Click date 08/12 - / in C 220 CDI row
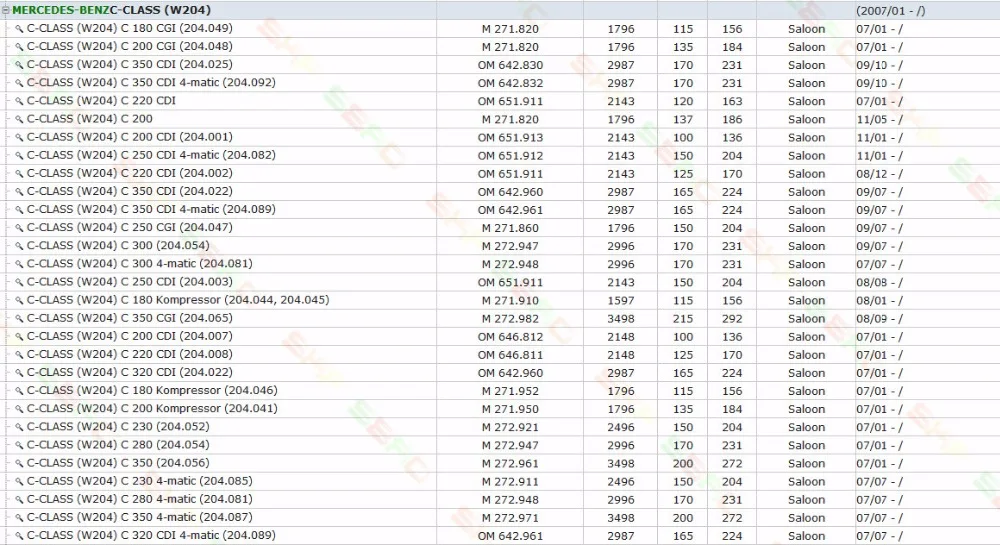This screenshot has height=545, width=1000. (x=879, y=173)
